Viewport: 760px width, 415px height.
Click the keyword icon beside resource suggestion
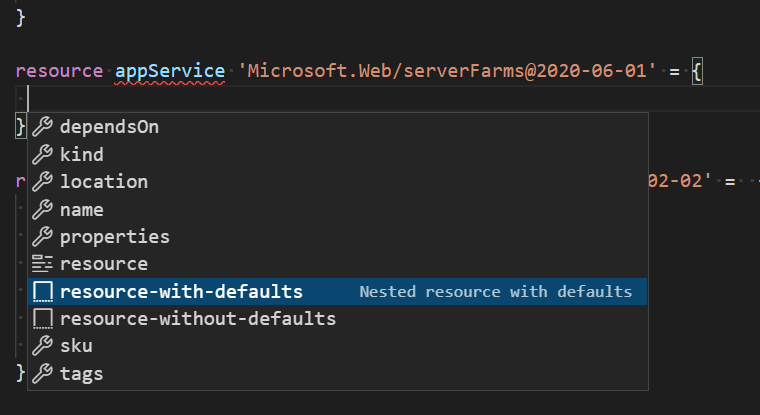(x=42, y=264)
